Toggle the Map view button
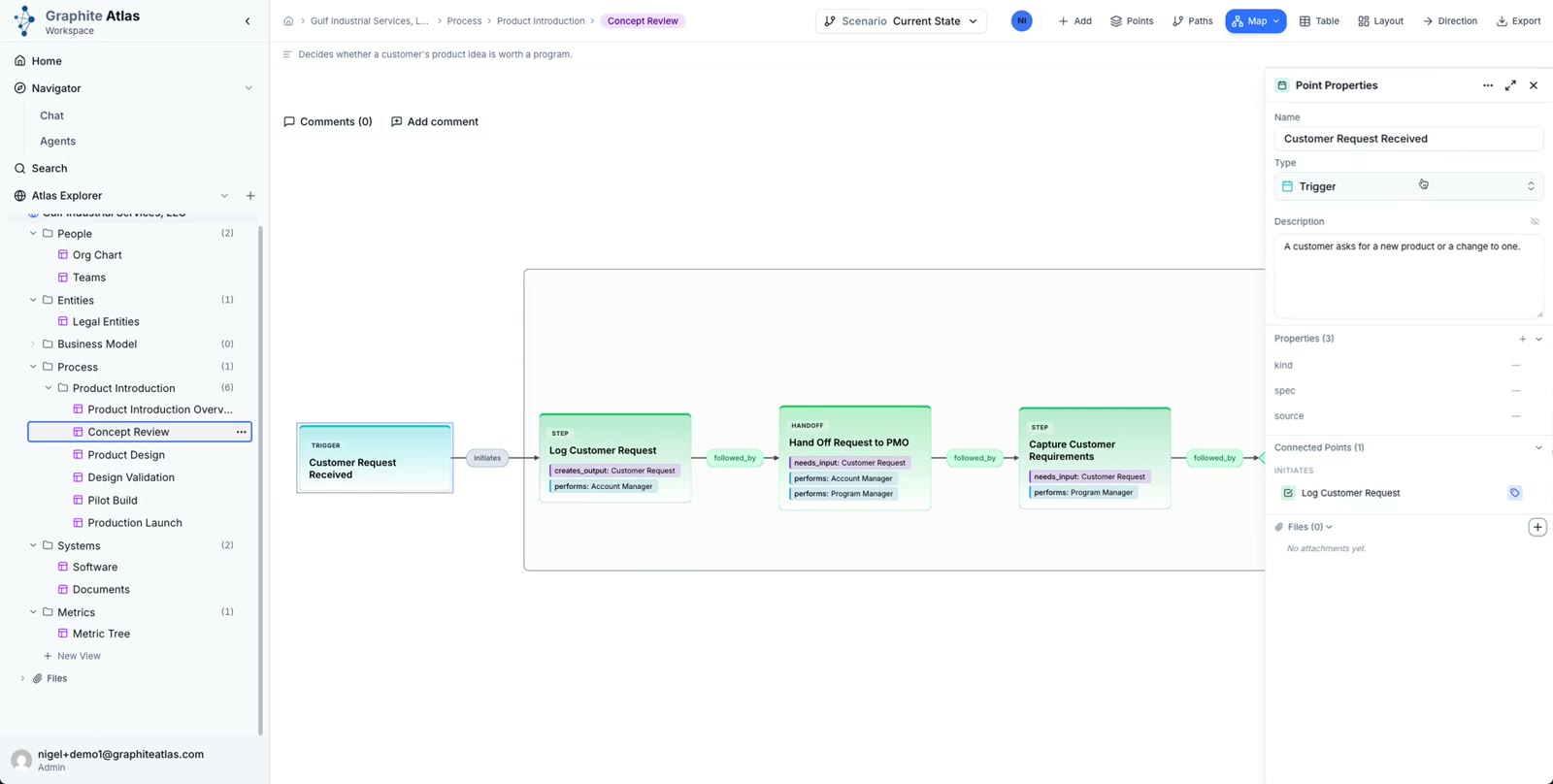 pyautogui.click(x=1255, y=20)
